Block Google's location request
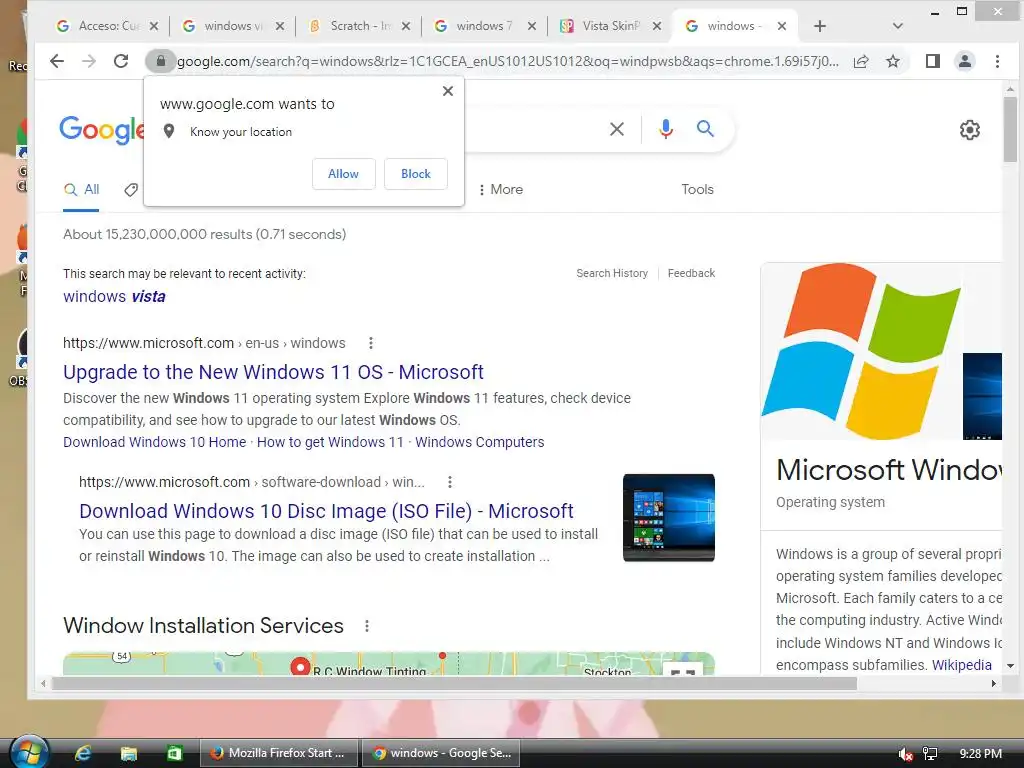The height and width of the screenshot is (768, 1024). (416, 174)
